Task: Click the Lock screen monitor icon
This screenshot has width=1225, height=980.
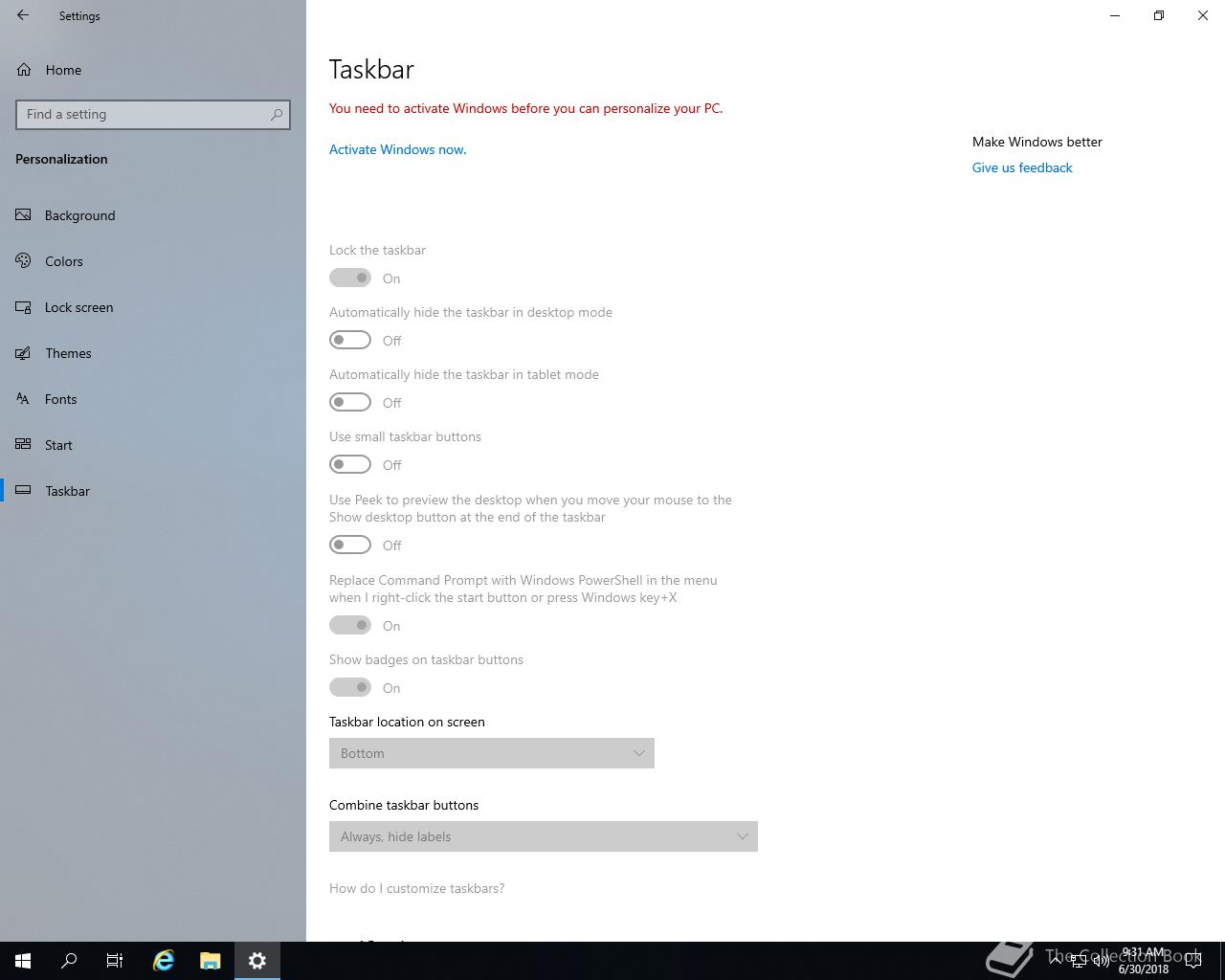Action: coord(24,307)
